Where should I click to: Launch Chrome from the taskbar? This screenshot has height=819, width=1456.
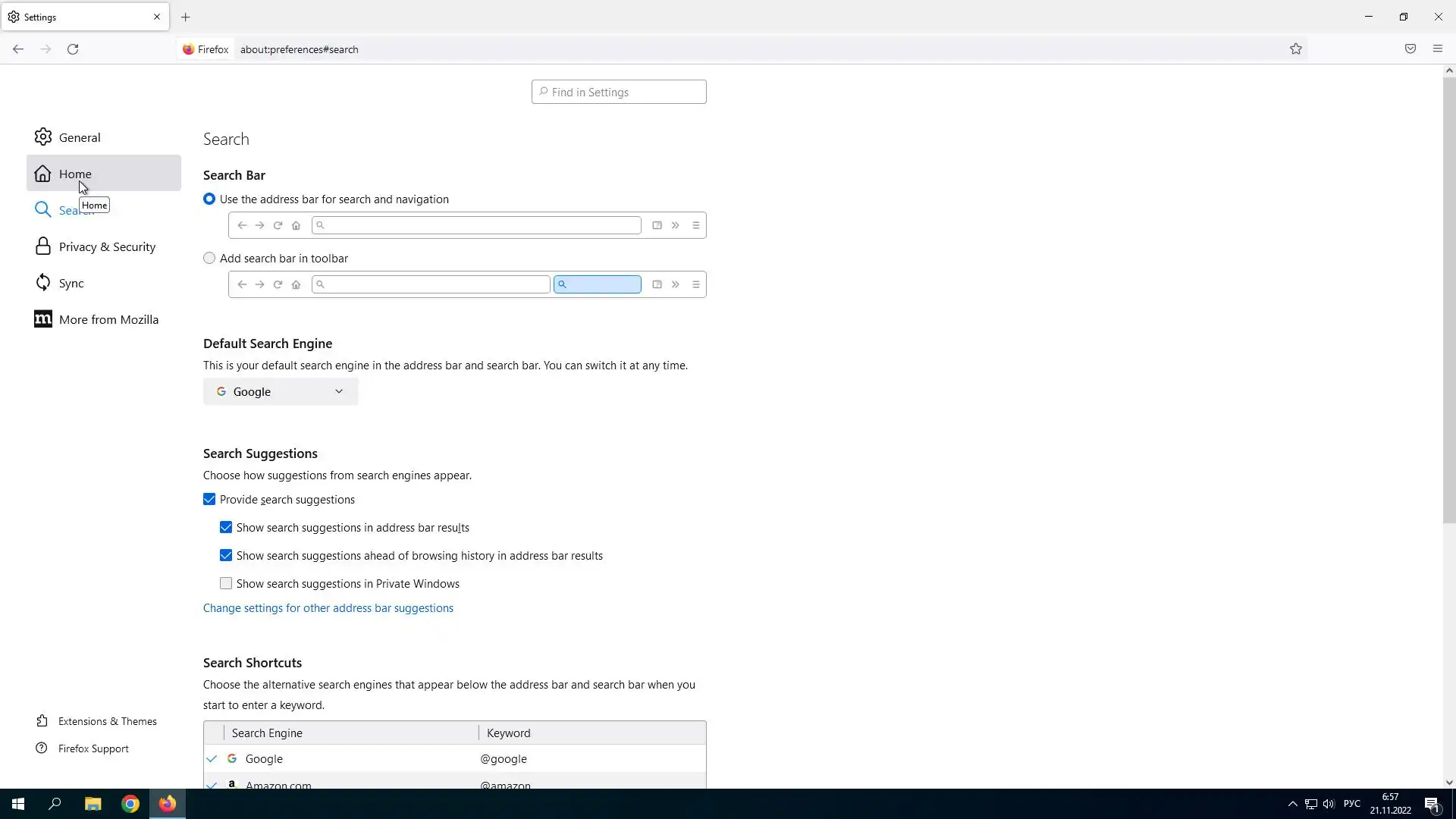point(130,804)
